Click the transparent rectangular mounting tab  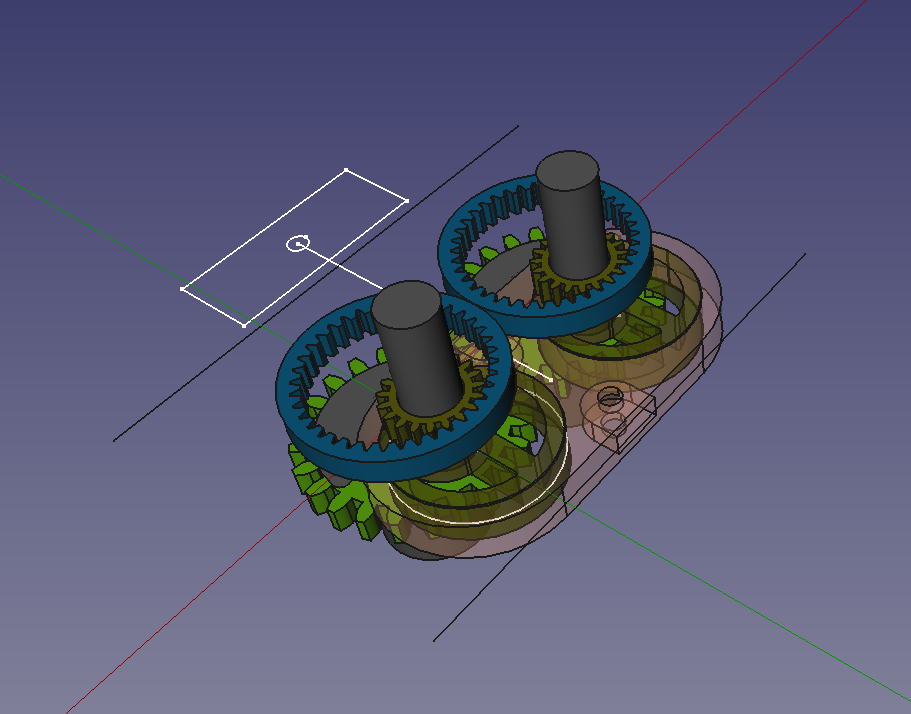(x=628, y=420)
